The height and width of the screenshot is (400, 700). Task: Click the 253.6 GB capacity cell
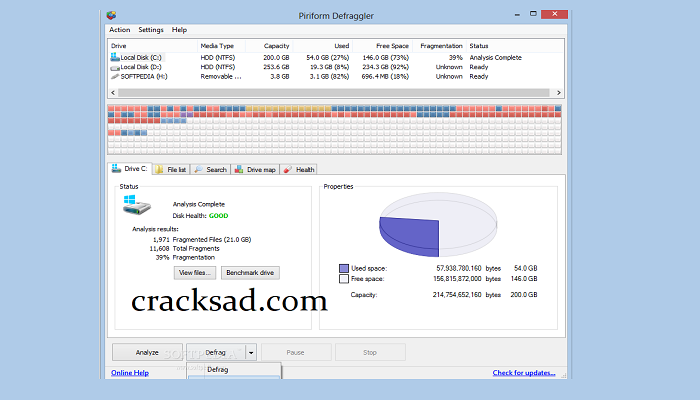tap(276, 67)
